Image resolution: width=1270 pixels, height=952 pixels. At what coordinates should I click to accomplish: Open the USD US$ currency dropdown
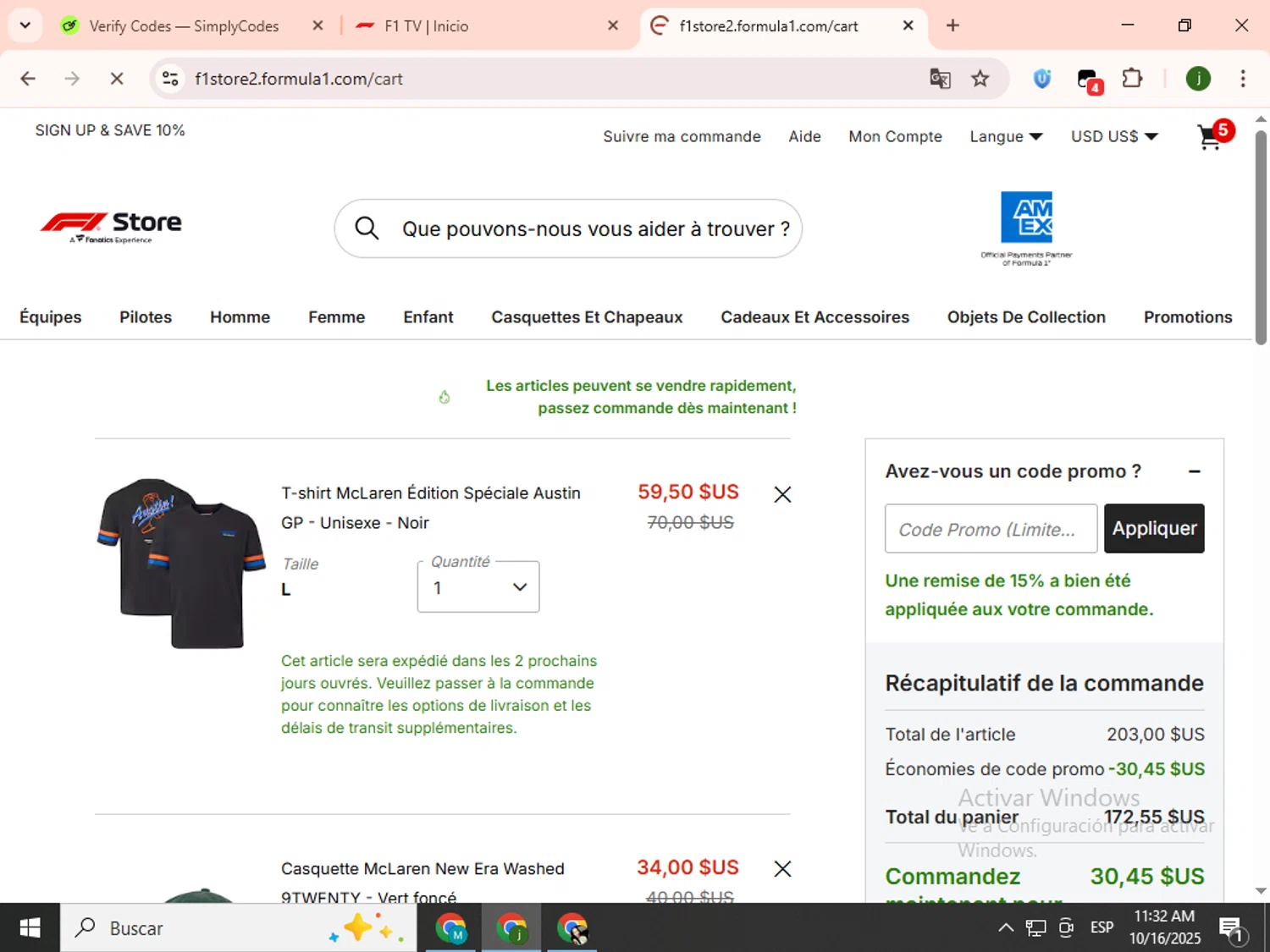[1114, 136]
